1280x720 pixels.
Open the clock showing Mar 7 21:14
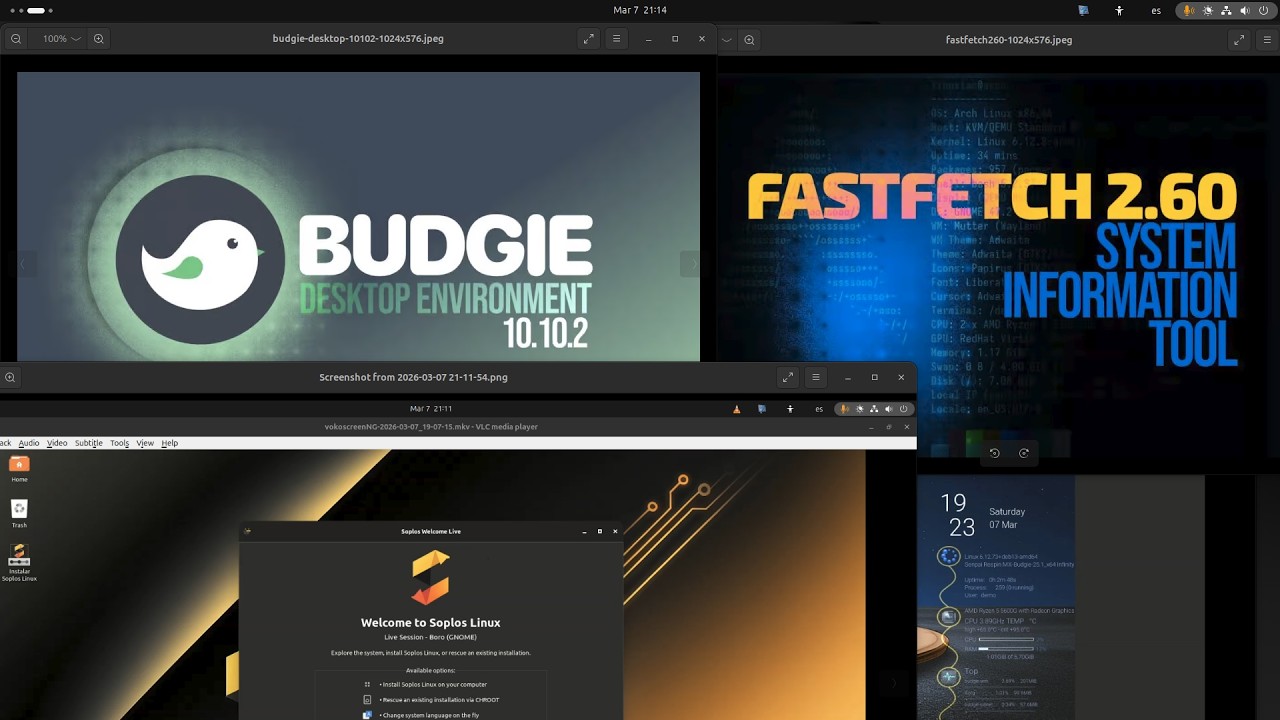pos(640,10)
